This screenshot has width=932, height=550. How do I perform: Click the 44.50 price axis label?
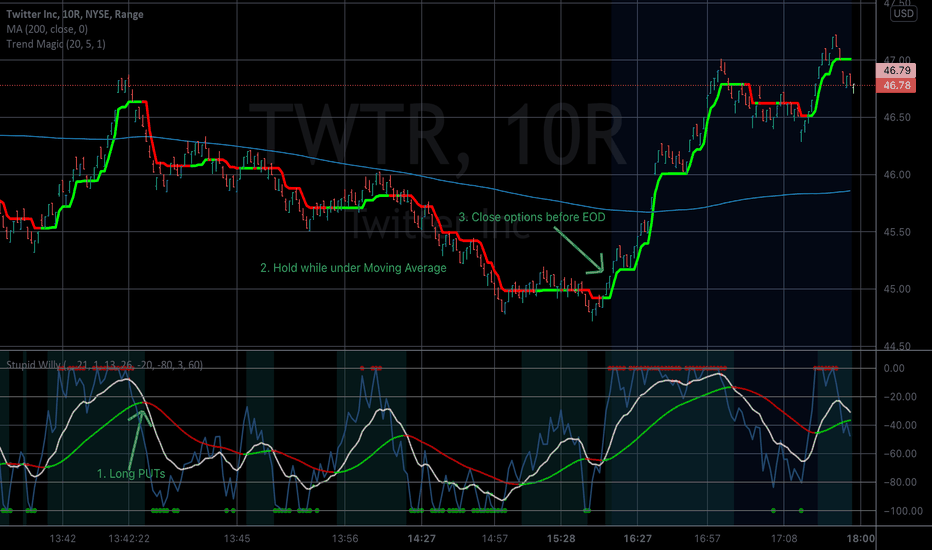[x=896, y=346]
